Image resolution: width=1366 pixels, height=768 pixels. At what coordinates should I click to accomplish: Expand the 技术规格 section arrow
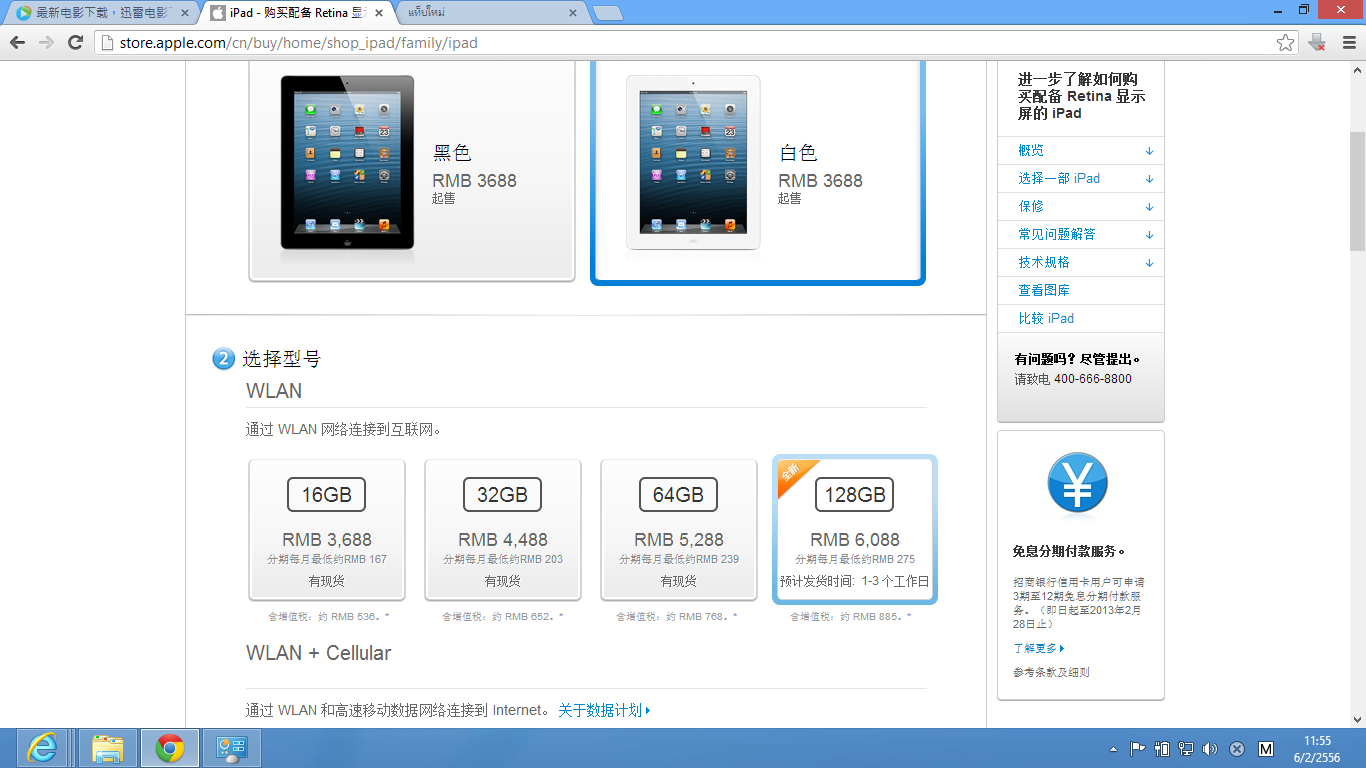pyautogui.click(x=1149, y=263)
